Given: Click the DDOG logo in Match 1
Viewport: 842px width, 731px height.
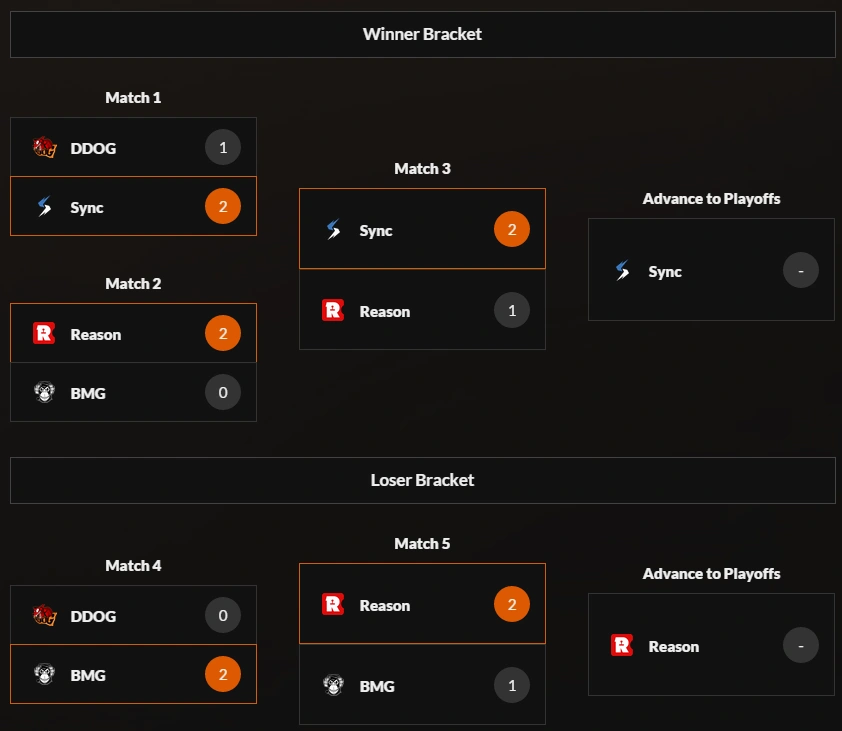Looking at the screenshot, I should 44,148.
